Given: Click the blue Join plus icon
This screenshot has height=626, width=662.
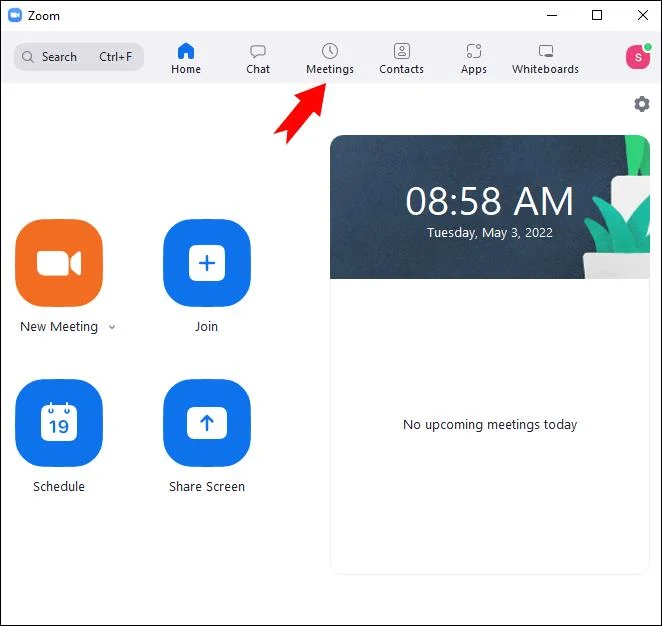Looking at the screenshot, I should point(207,263).
